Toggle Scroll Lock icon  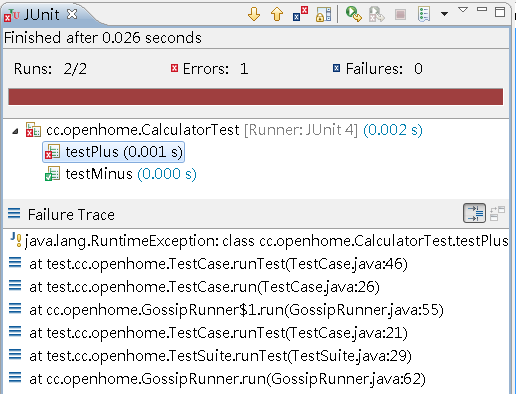tap(323, 14)
